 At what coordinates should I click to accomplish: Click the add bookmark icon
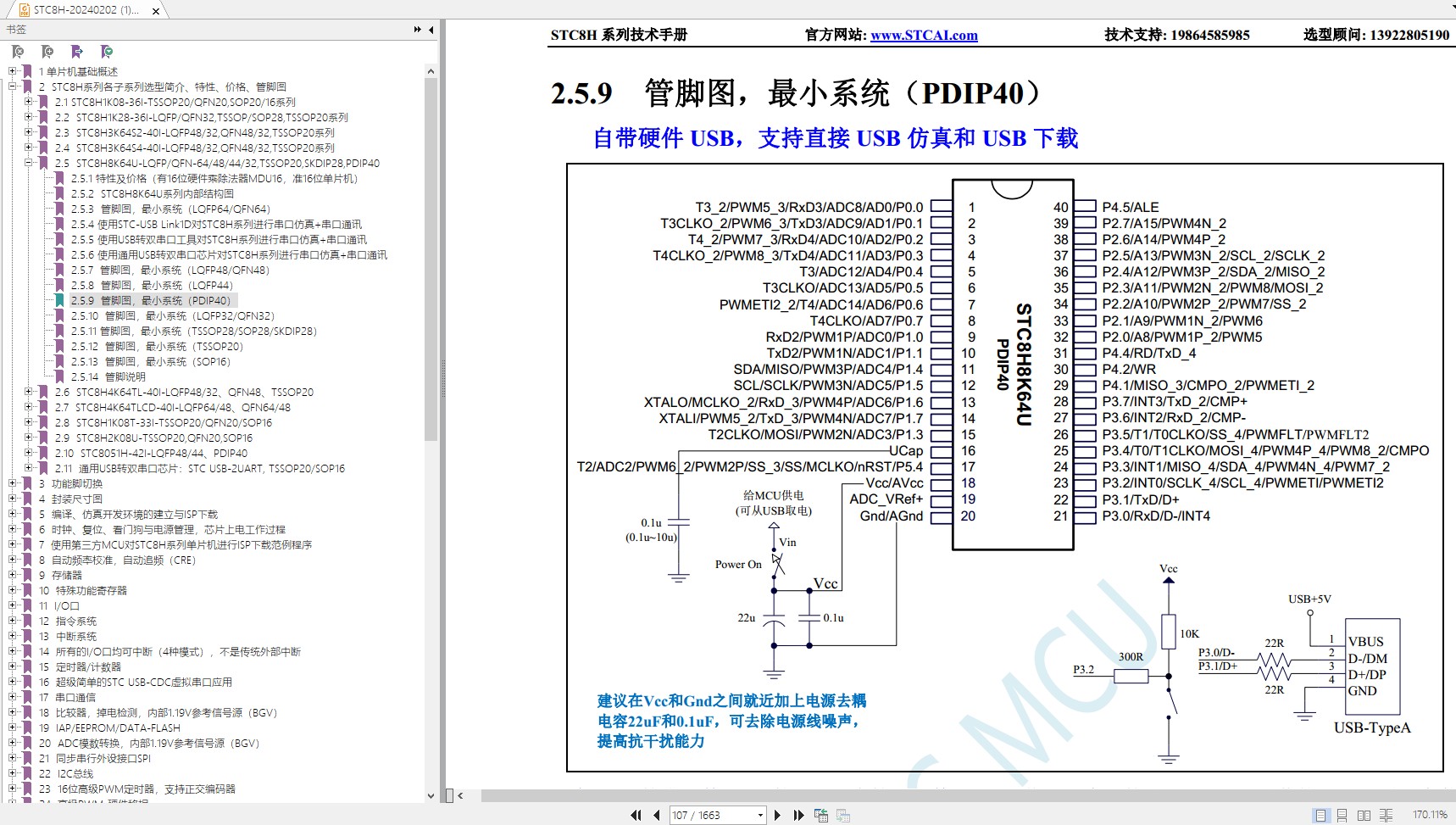47,52
